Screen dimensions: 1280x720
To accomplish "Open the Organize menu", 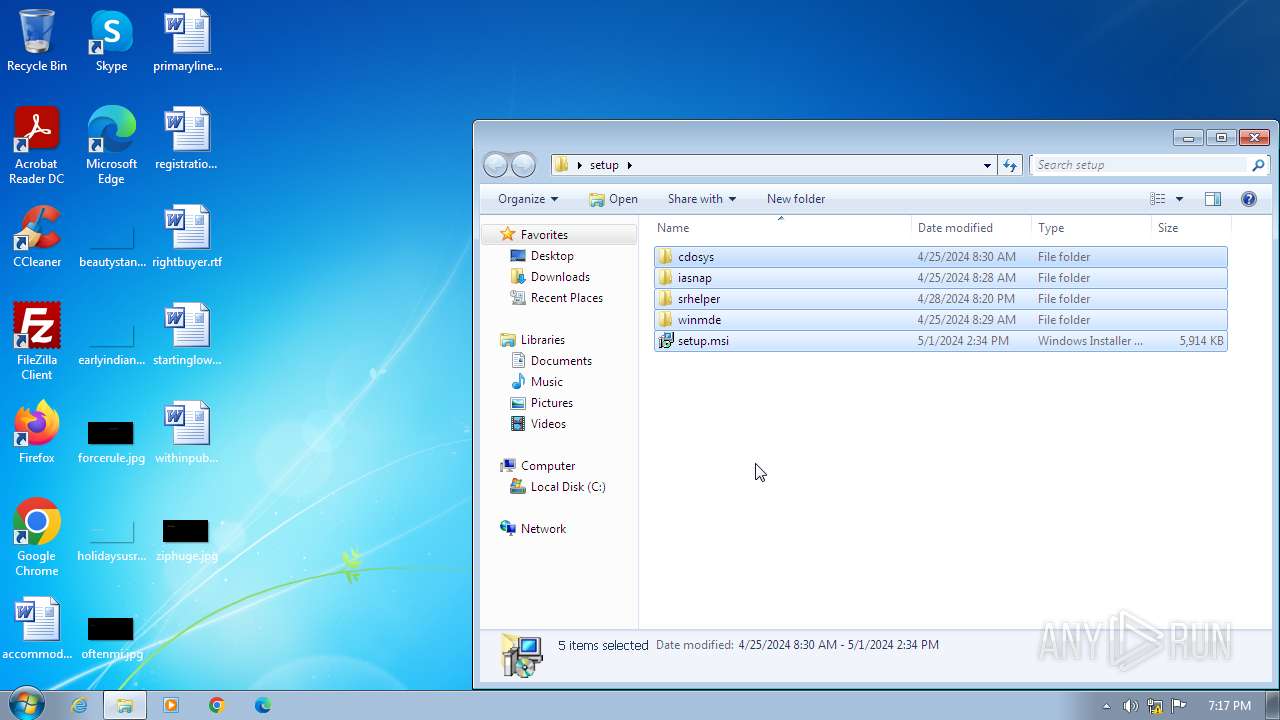I will pos(528,199).
